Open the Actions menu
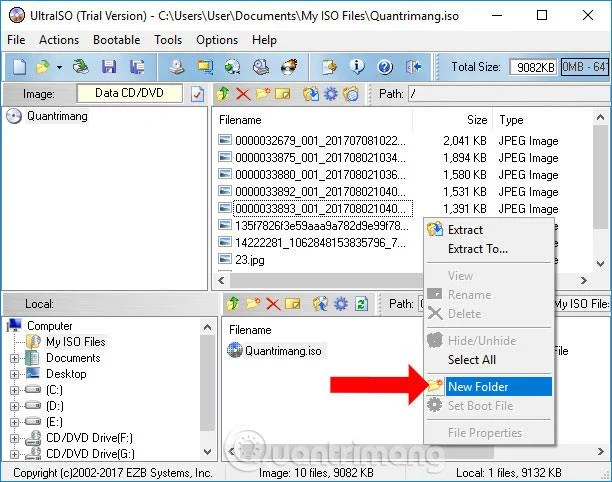The width and height of the screenshot is (612, 482). 59,40
